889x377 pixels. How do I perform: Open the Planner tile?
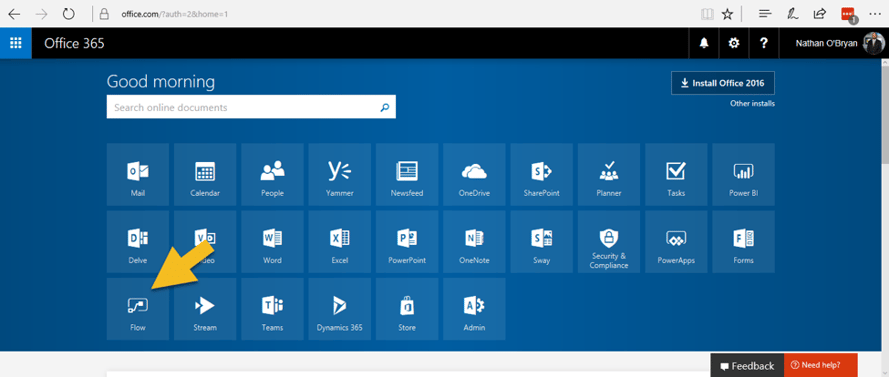point(609,174)
